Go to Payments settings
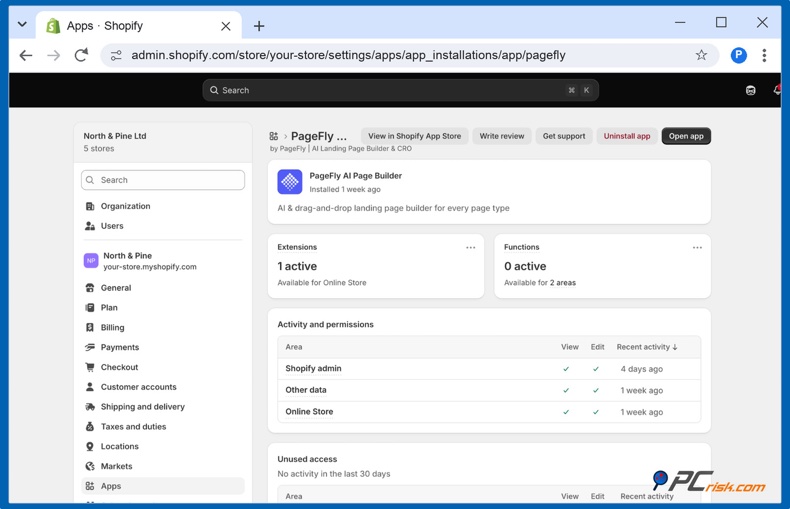Viewport: 790px width, 509px height. [163, 347]
